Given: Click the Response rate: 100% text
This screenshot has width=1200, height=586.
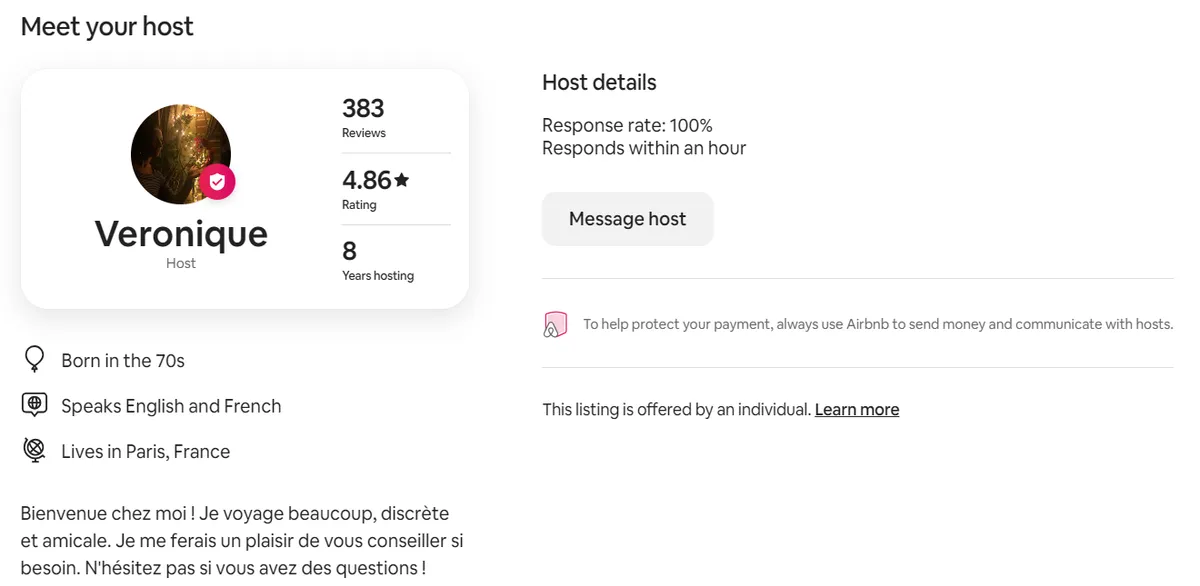Looking at the screenshot, I should [x=627, y=125].
